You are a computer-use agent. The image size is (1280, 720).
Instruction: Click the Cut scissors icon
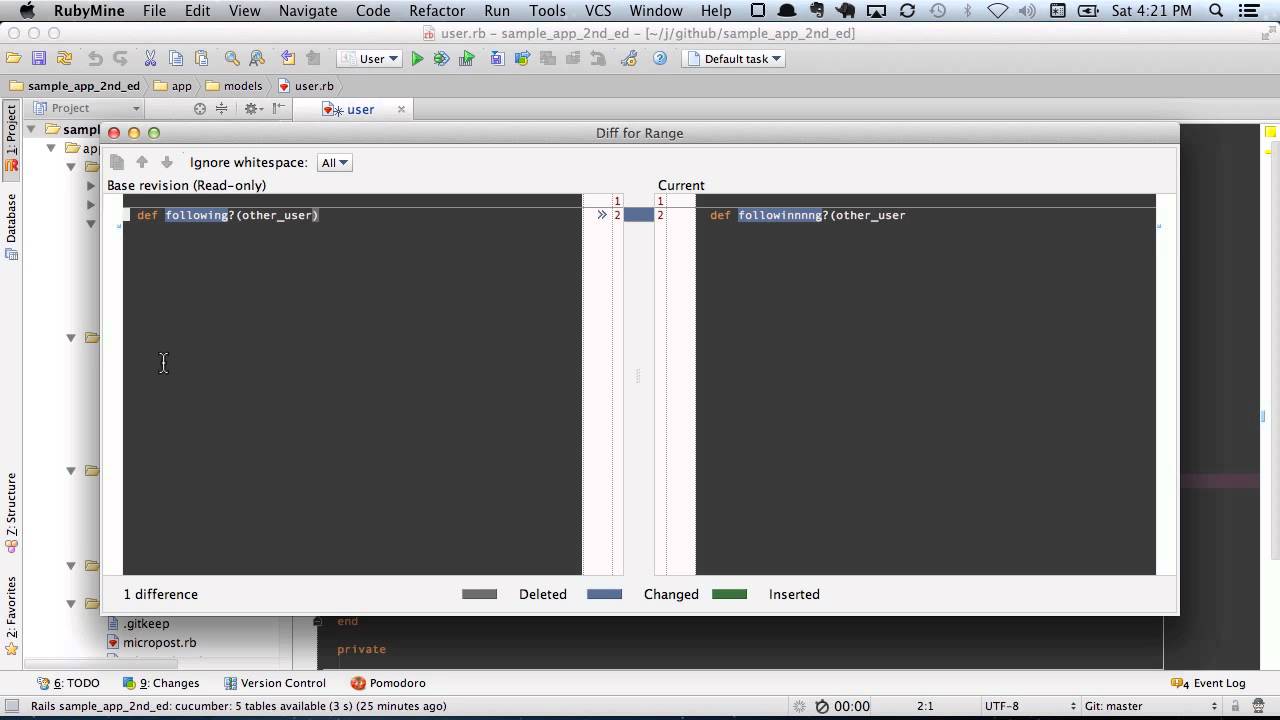click(150, 59)
